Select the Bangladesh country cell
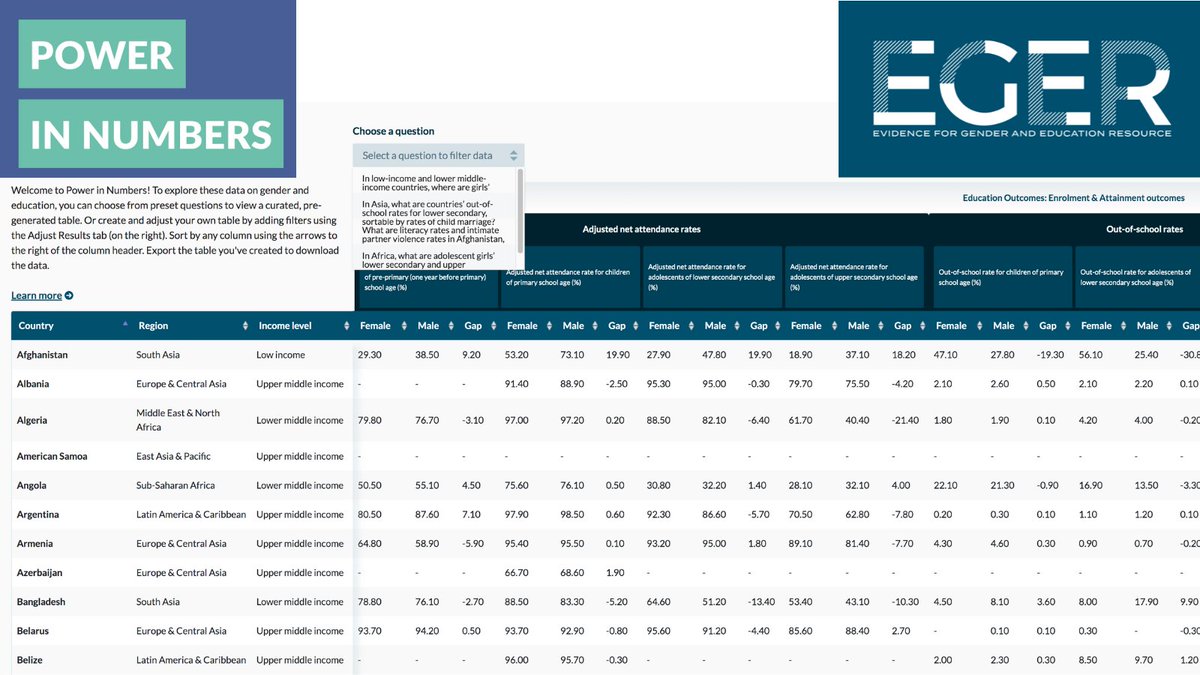Viewport: 1200px width, 675px height. 41,602
